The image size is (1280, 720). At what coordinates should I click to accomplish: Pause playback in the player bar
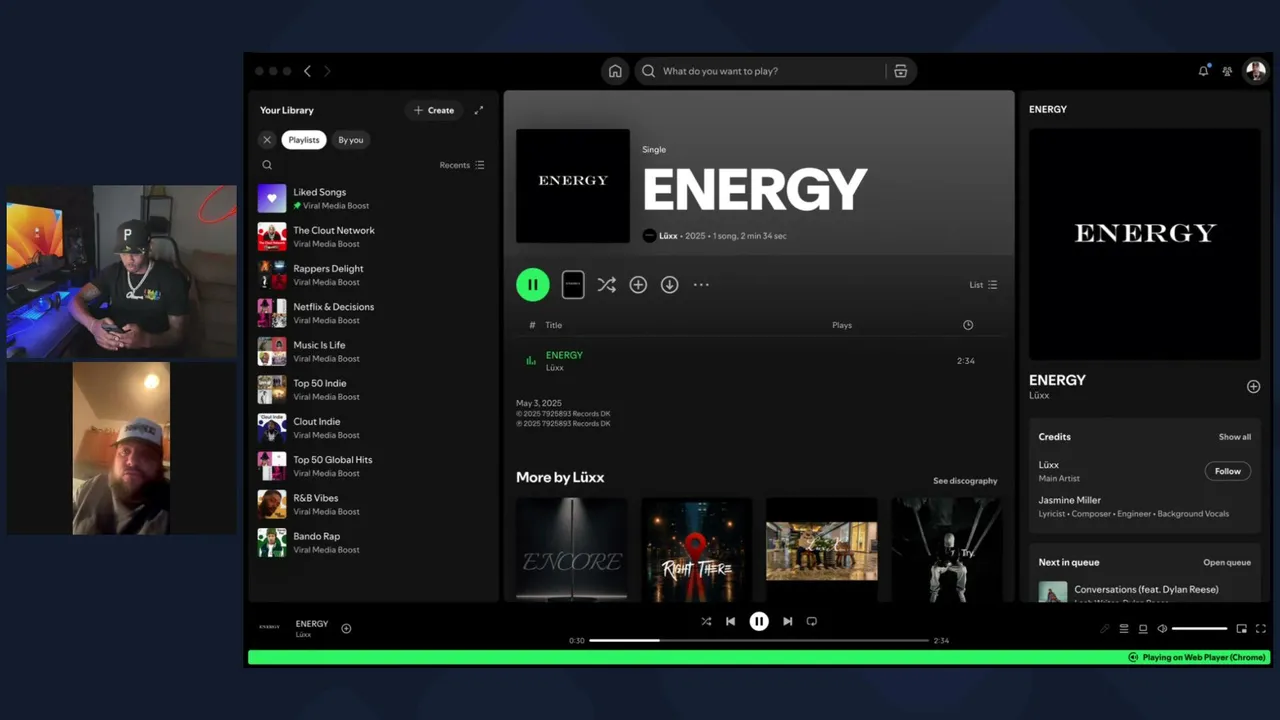click(x=759, y=621)
